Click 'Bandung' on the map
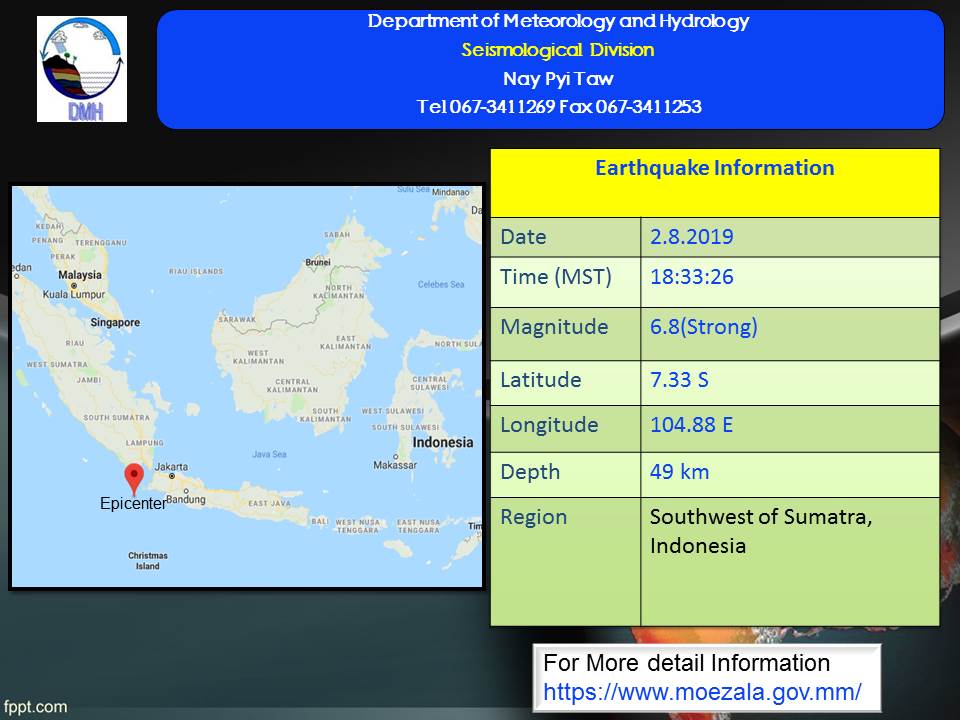 coord(186,500)
